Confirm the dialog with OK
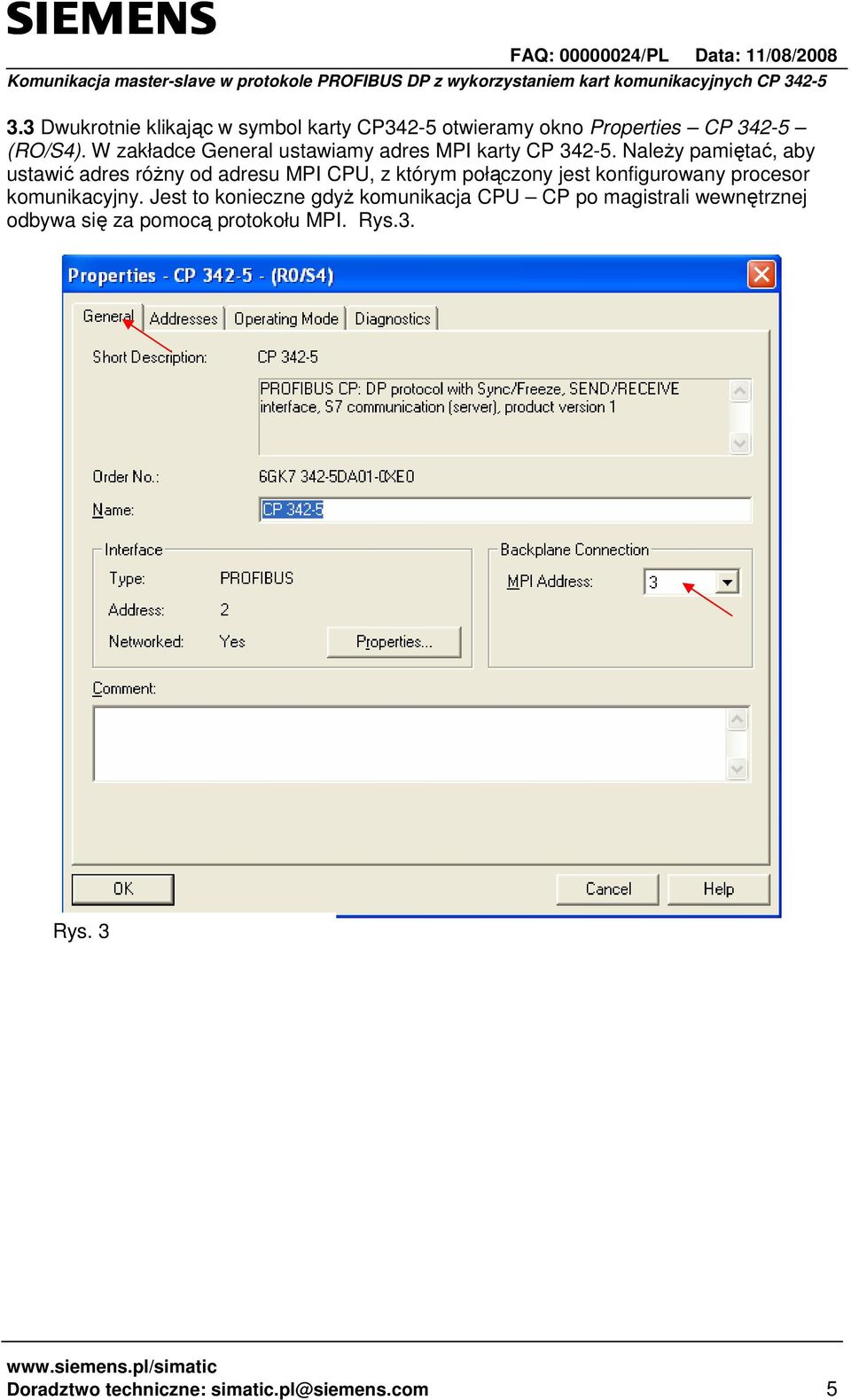 [122, 888]
